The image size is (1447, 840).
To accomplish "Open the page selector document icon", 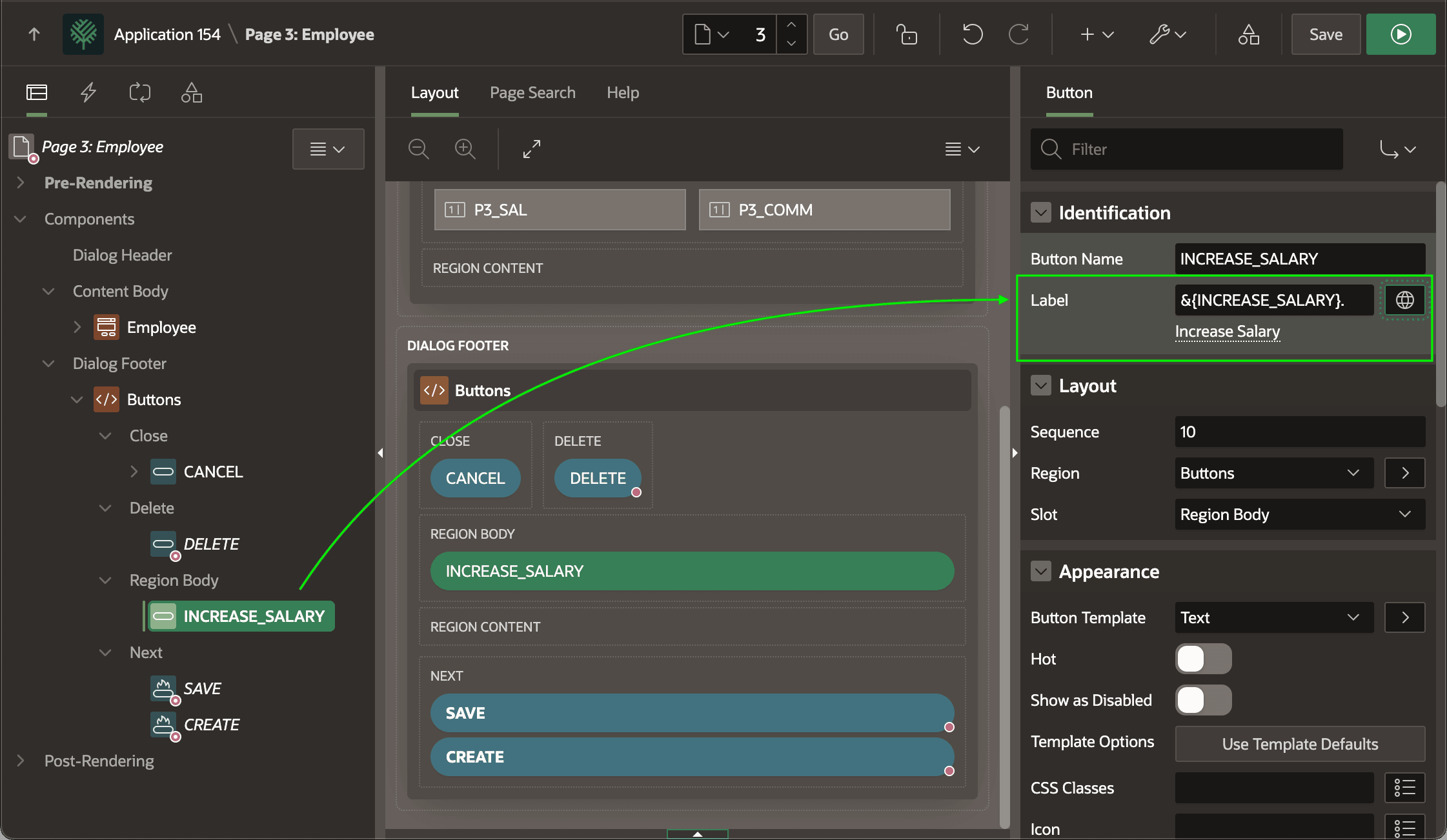I will pyautogui.click(x=712, y=34).
